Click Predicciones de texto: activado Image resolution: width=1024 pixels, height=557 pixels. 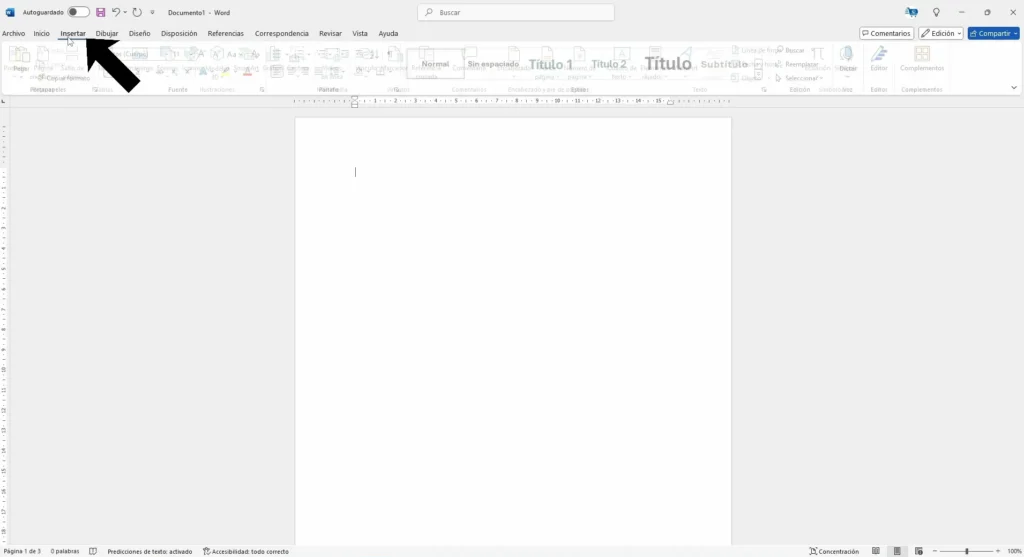(x=150, y=551)
